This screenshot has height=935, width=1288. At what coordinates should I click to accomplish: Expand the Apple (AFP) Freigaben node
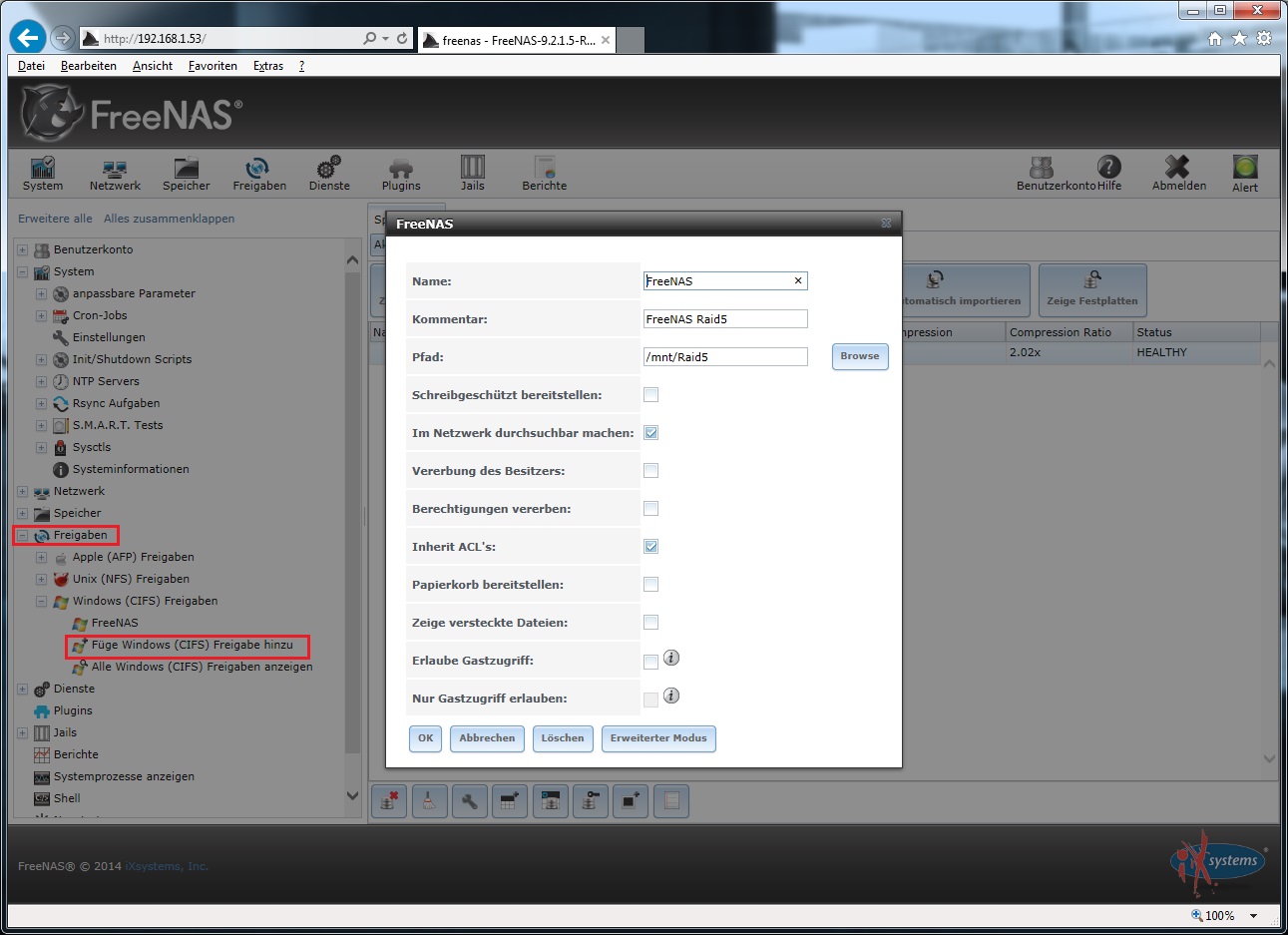(41, 557)
